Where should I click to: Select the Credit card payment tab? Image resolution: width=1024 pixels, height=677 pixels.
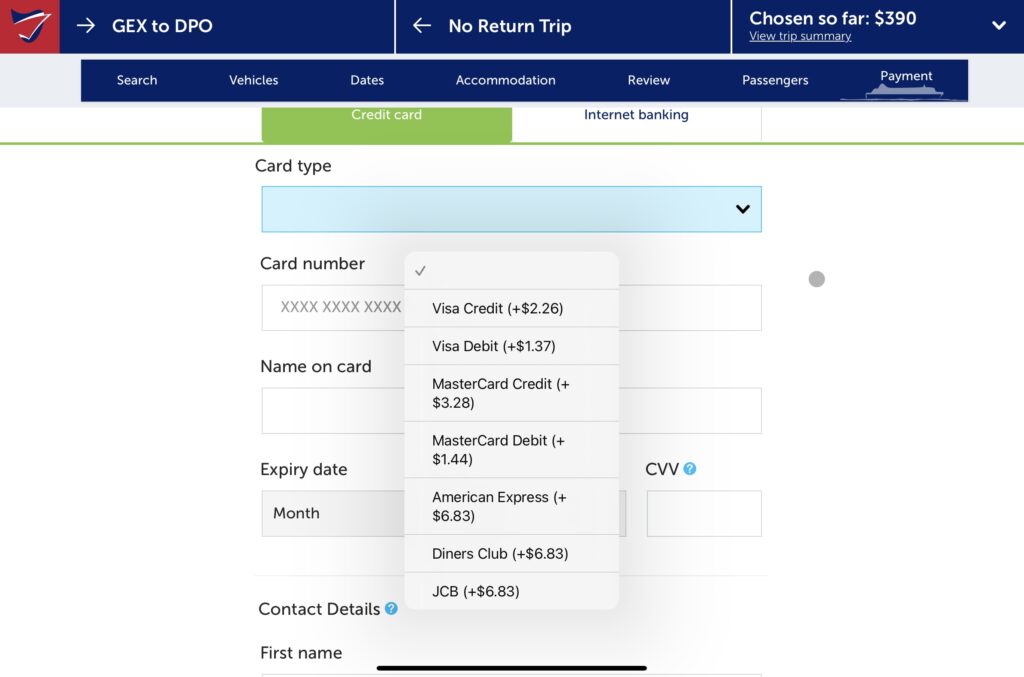[x=387, y=124]
